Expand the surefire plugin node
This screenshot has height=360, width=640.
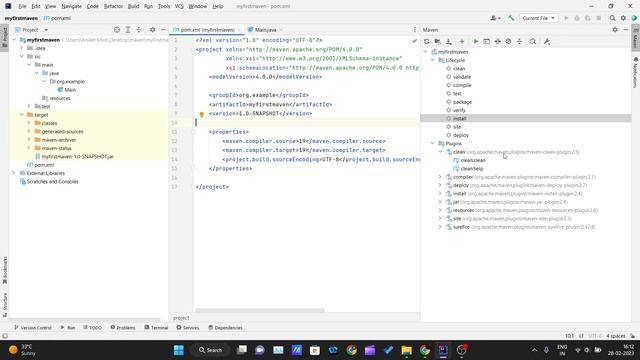(x=440, y=227)
